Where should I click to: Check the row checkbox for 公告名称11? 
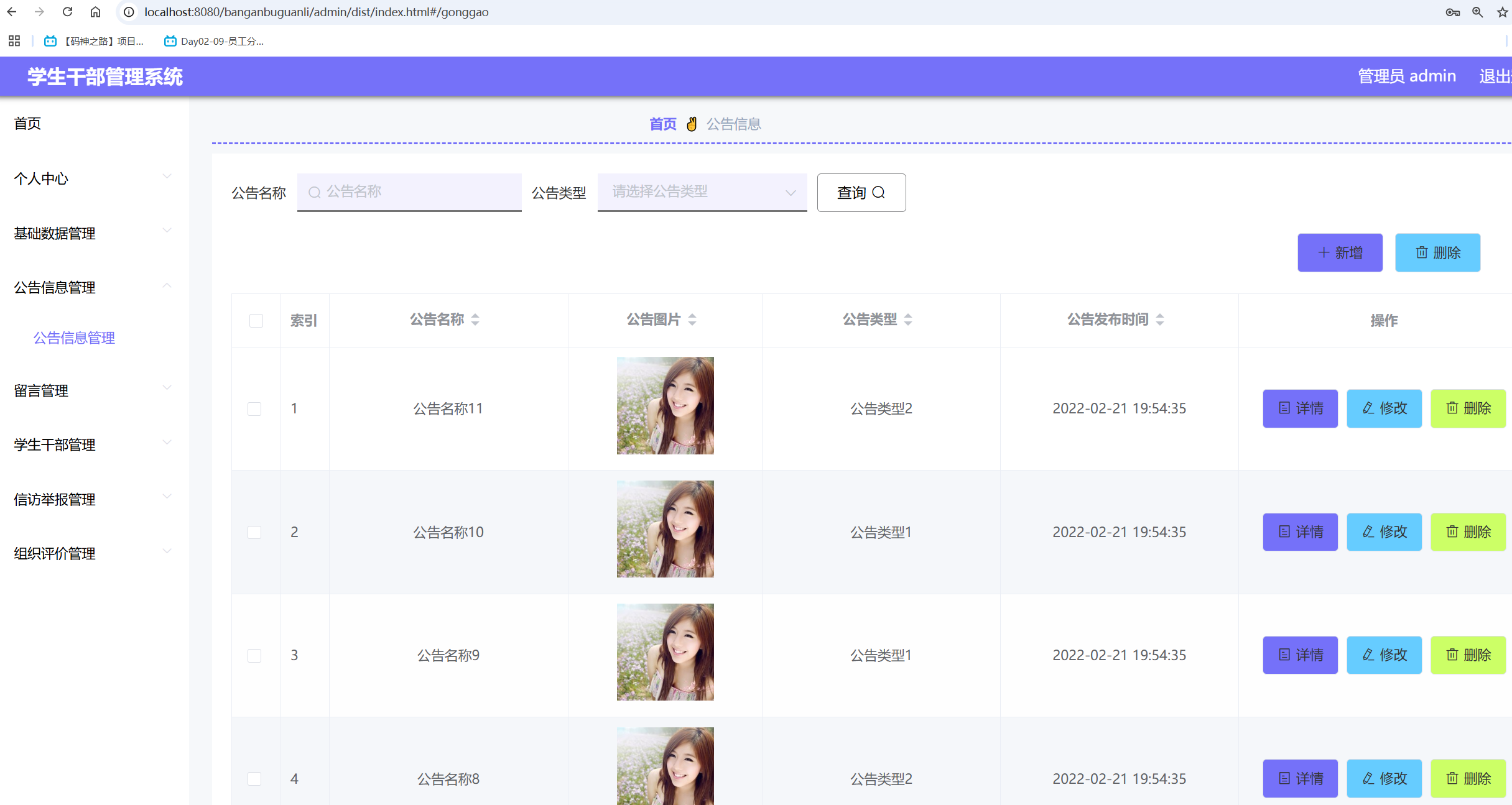point(254,408)
